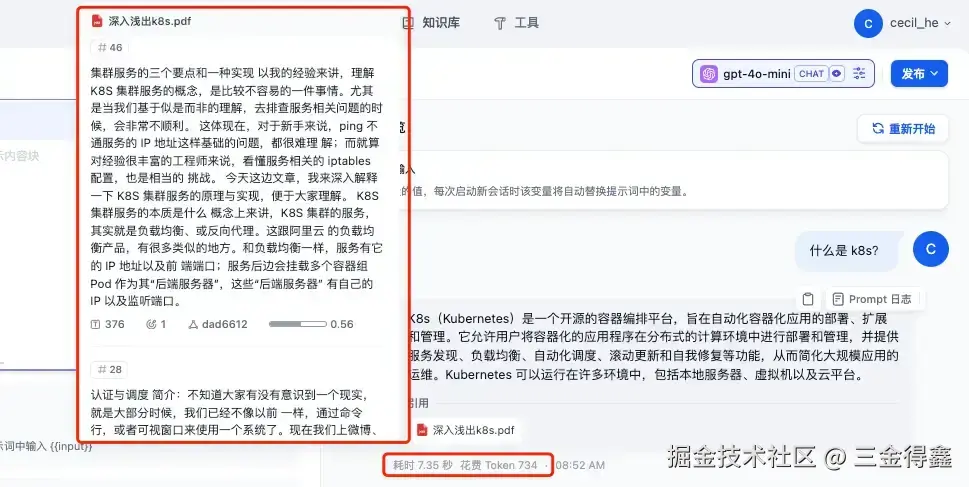Copy the answer using the clipboard icon
Image resolution: width=969 pixels, height=487 pixels.
[808, 299]
